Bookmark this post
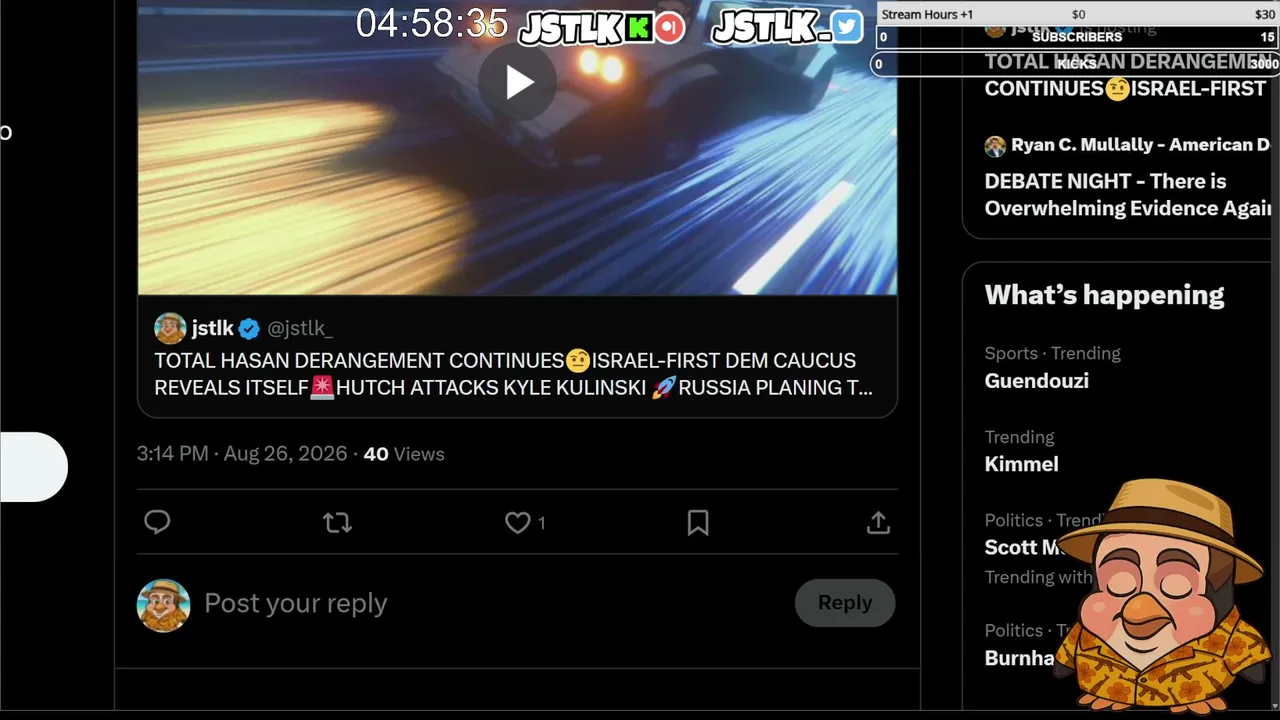 click(x=698, y=522)
